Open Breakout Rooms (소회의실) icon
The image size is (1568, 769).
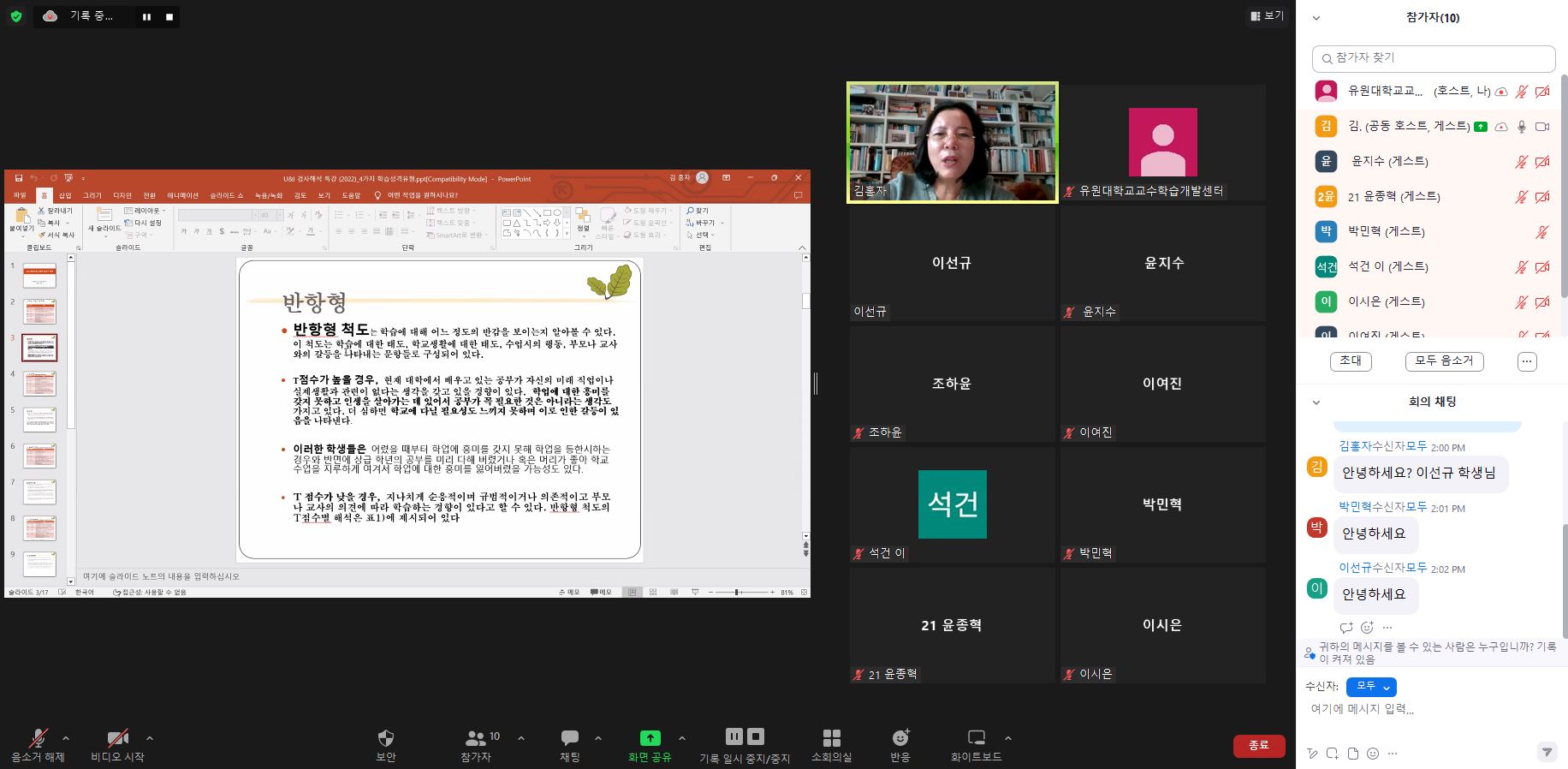[x=831, y=738]
